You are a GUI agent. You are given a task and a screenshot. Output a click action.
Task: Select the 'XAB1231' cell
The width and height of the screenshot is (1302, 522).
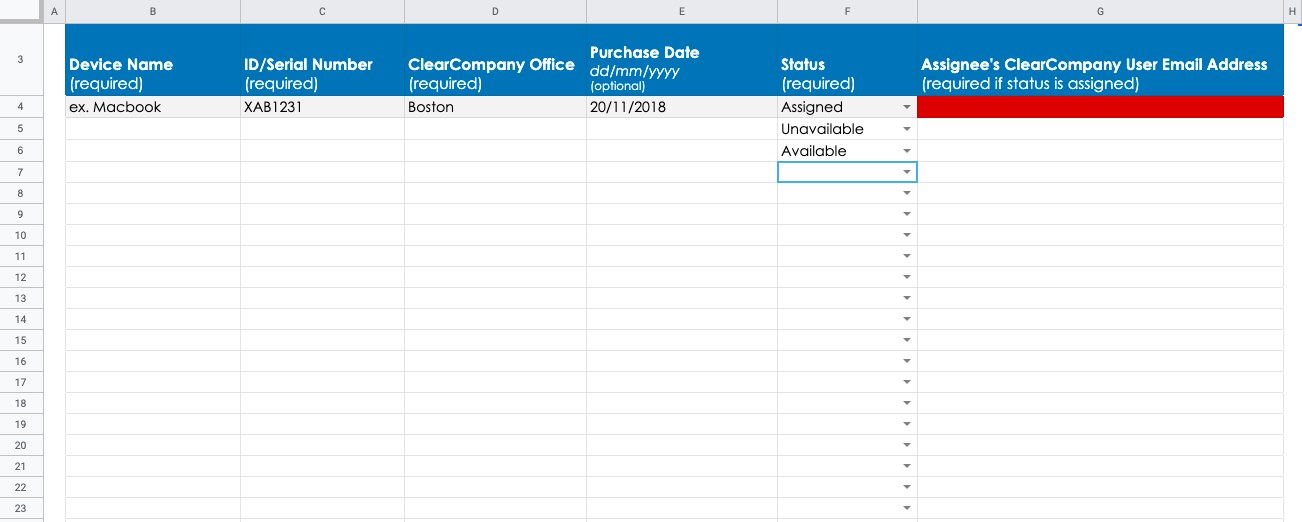[322, 107]
